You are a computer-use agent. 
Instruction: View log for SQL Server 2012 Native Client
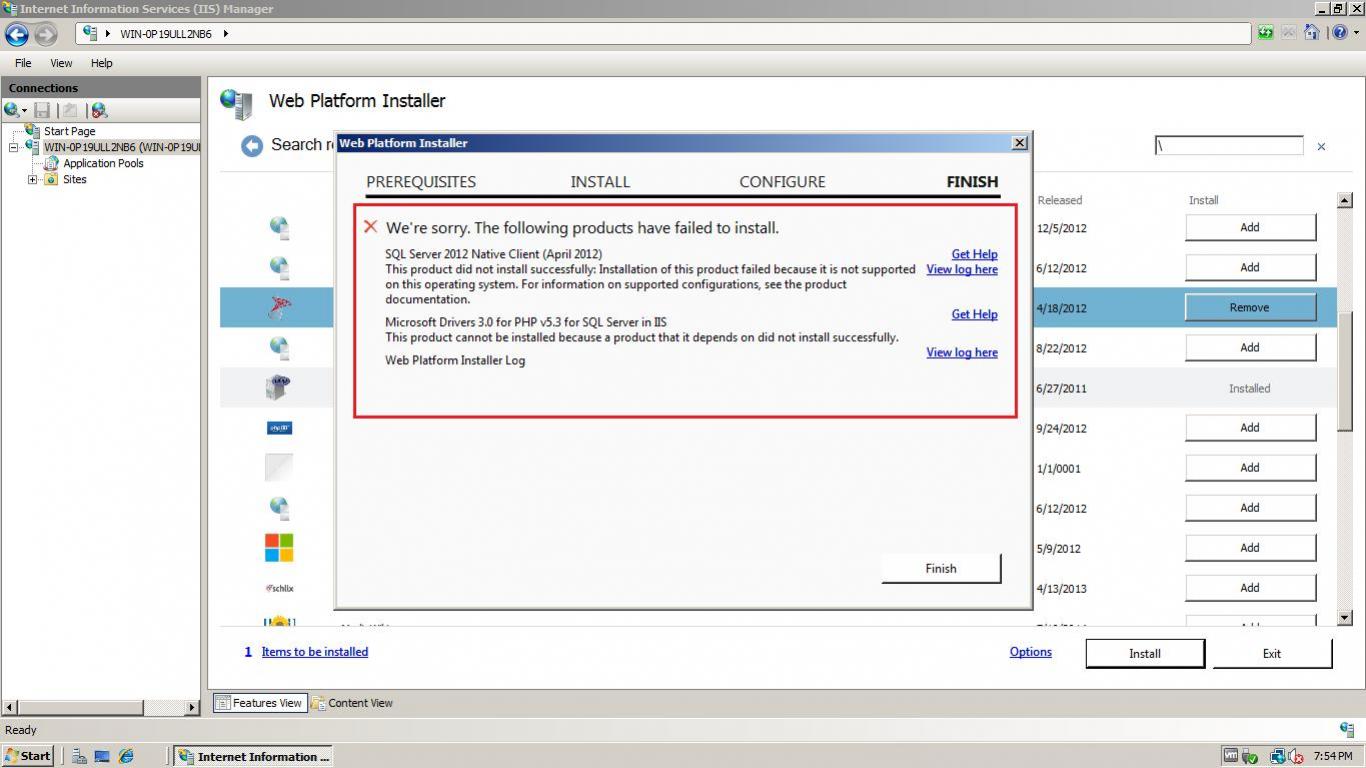(x=962, y=269)
